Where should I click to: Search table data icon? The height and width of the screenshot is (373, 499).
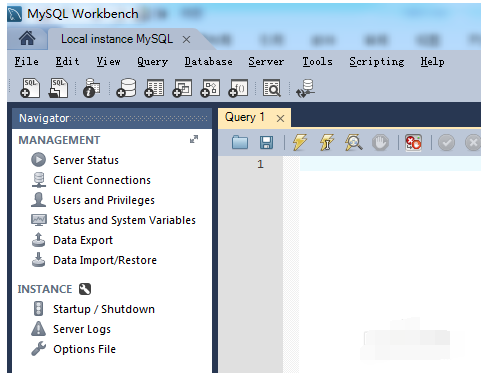tap(271, 88)
